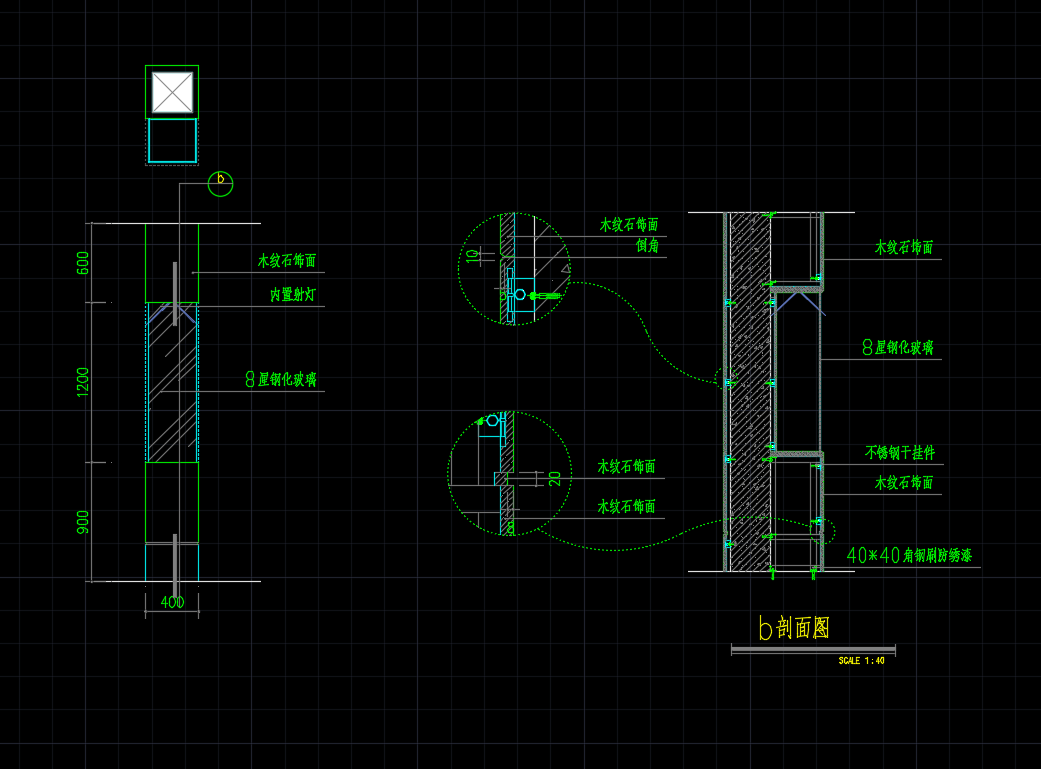The height and width of the screenshot is (769, 1041).
Task: Click the circled 'b' section marker
Action: point(220,183)
